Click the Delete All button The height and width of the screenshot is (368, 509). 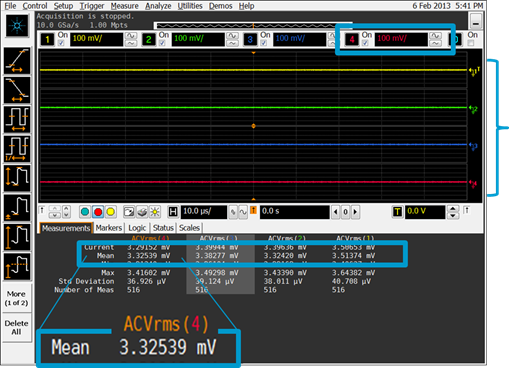click(16, 327)
